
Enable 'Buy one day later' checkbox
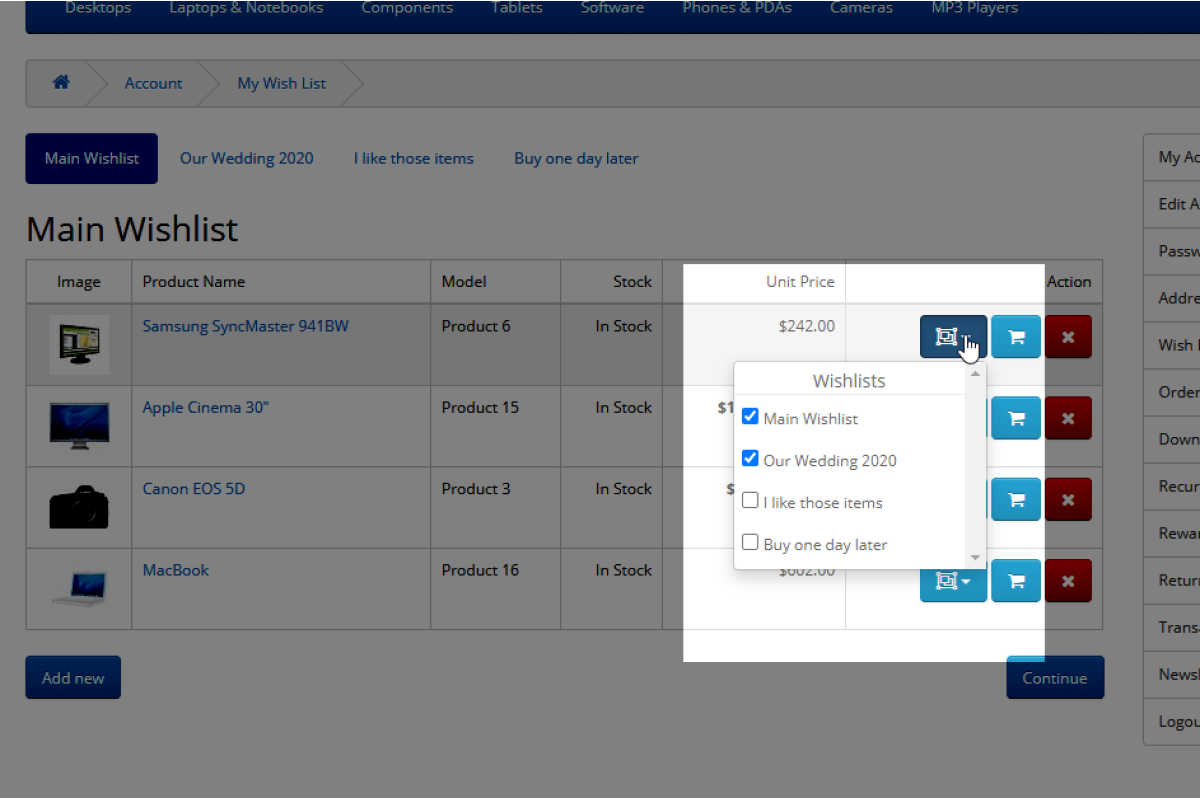pyautogui.click(x=750, y=543)
